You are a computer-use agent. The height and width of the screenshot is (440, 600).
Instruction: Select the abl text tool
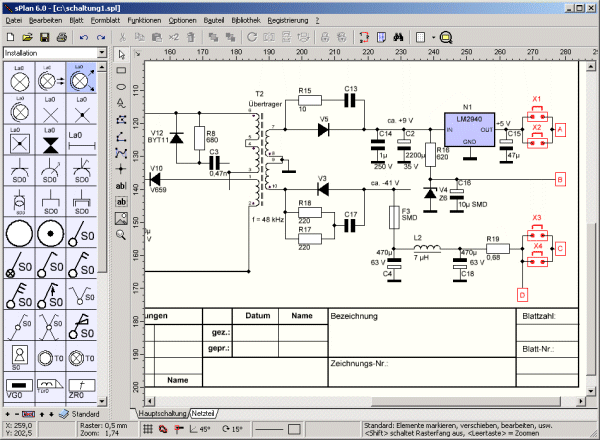coord(121,186)
